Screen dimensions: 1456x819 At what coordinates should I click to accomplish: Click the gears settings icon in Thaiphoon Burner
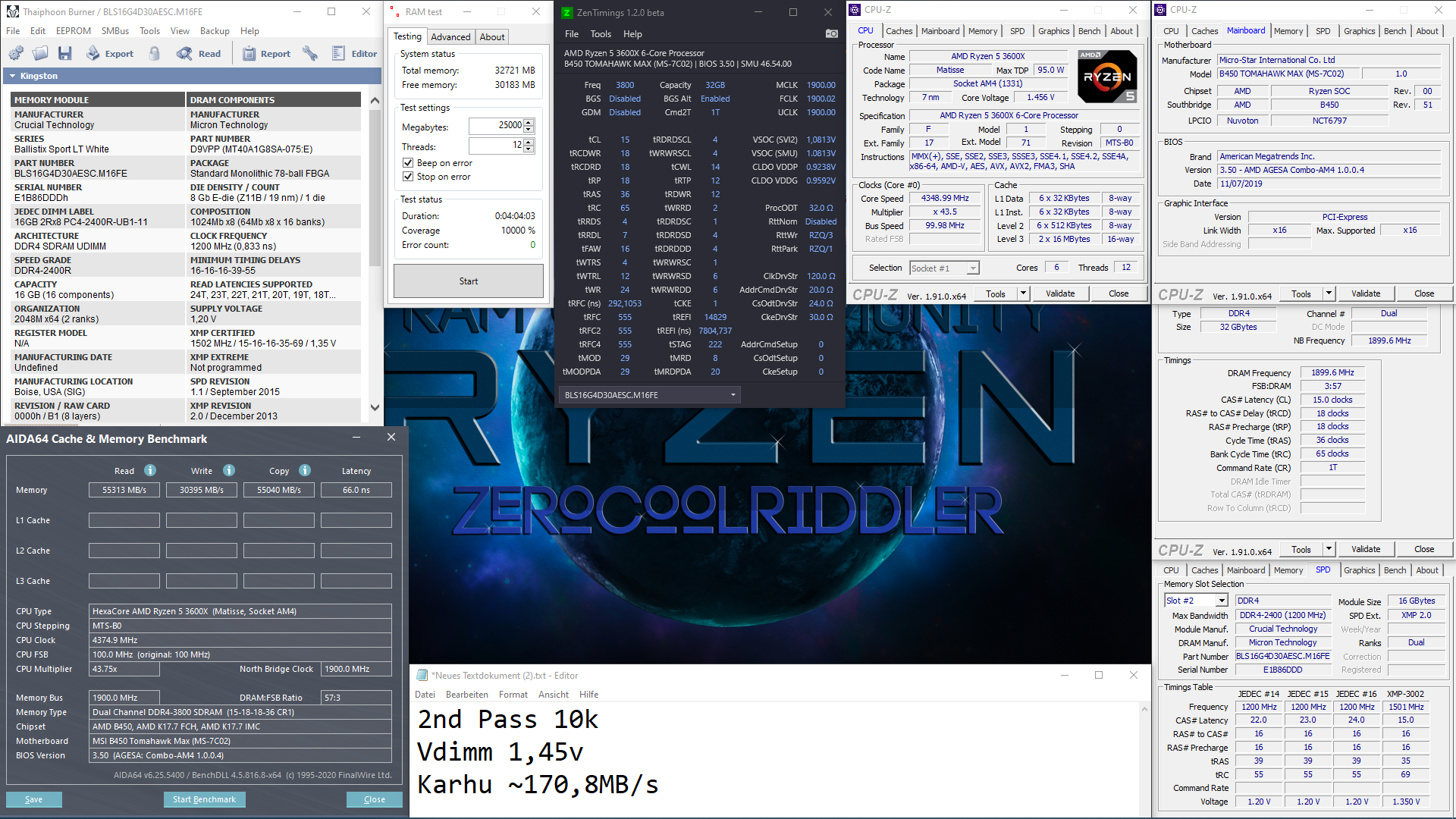click(15, 53)
